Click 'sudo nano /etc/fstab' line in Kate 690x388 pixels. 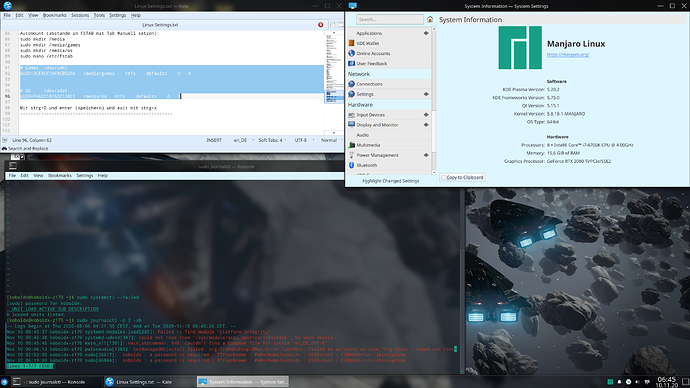(x=46, y=56)
